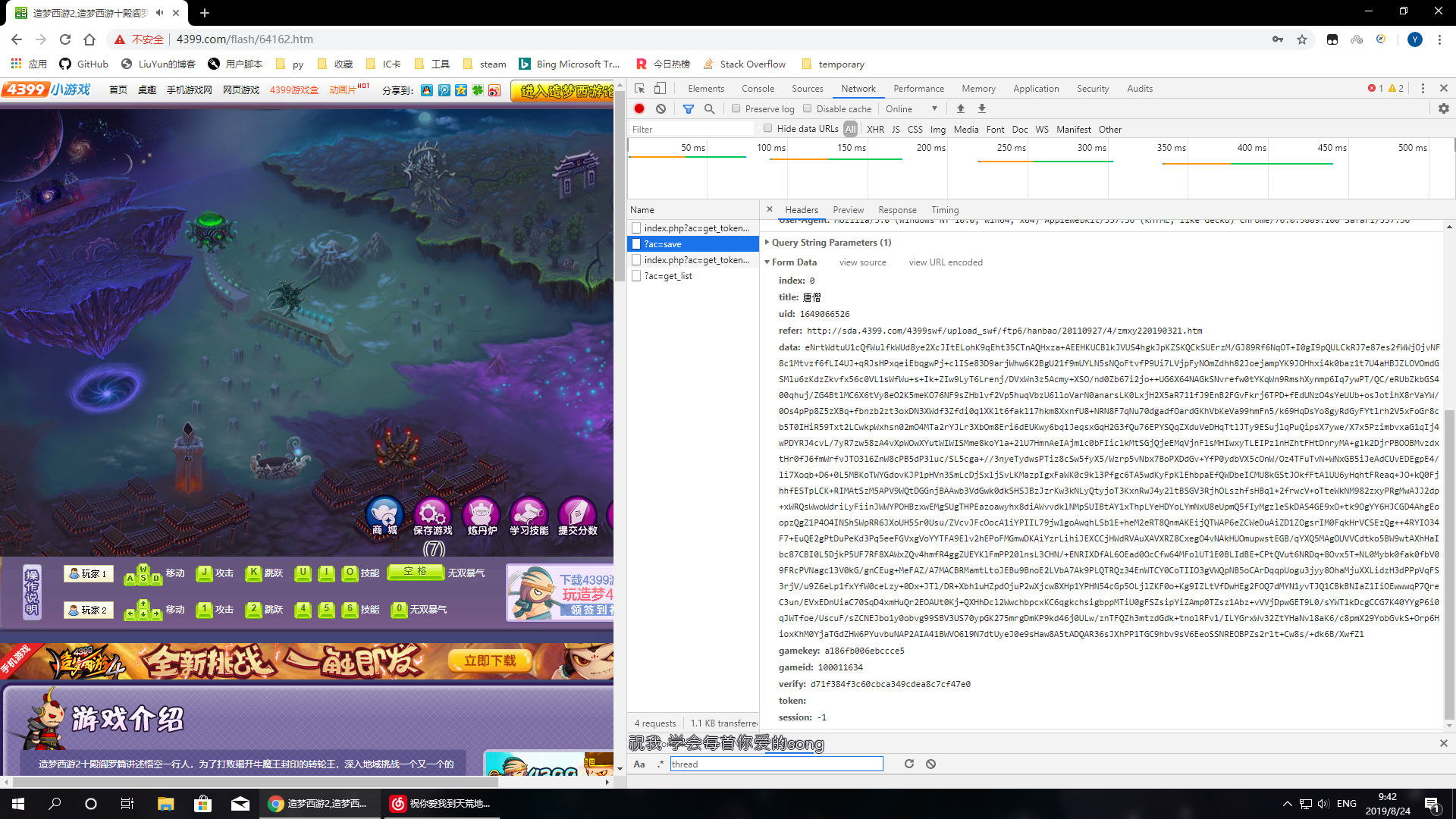
Task: Open File Explorer from taskbar
Action: (x=166, y=803)
